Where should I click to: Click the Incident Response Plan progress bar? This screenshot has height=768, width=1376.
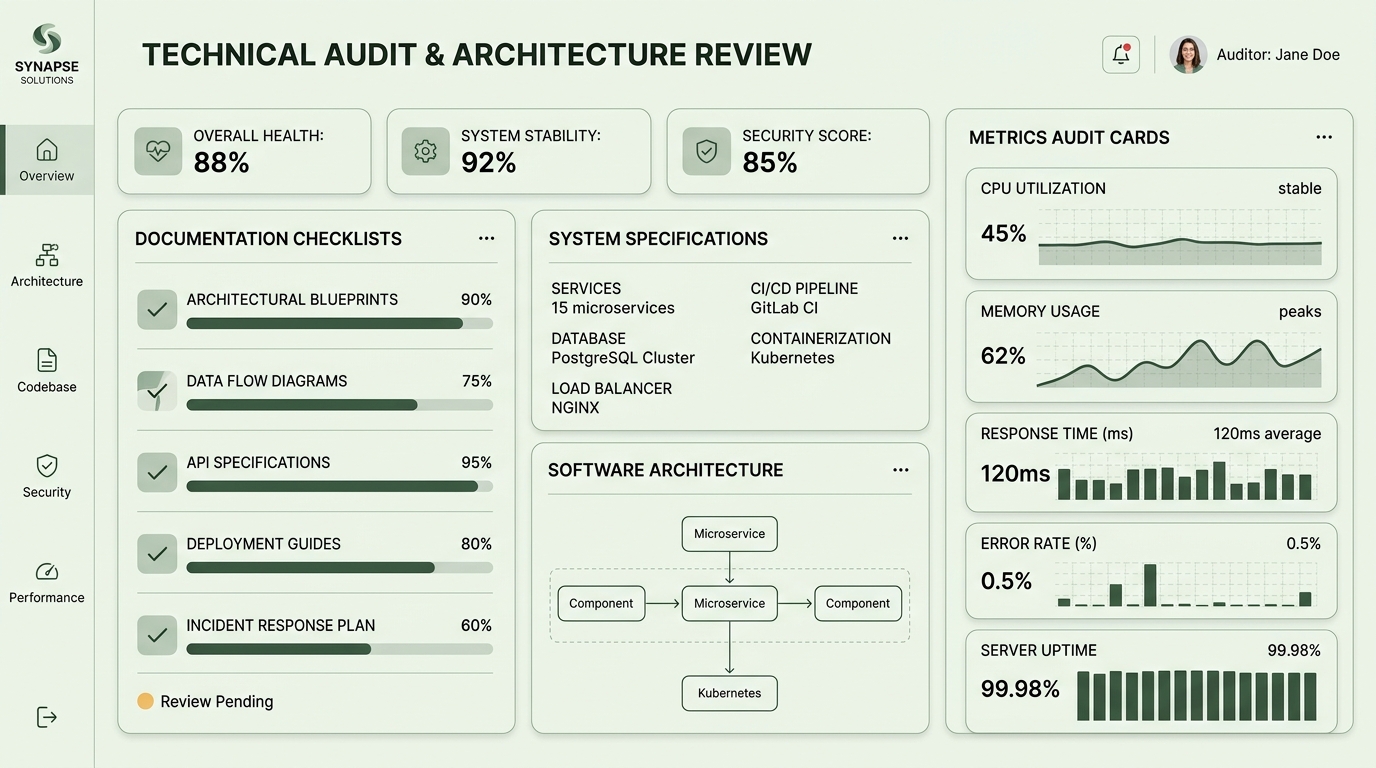coord(339,649)
